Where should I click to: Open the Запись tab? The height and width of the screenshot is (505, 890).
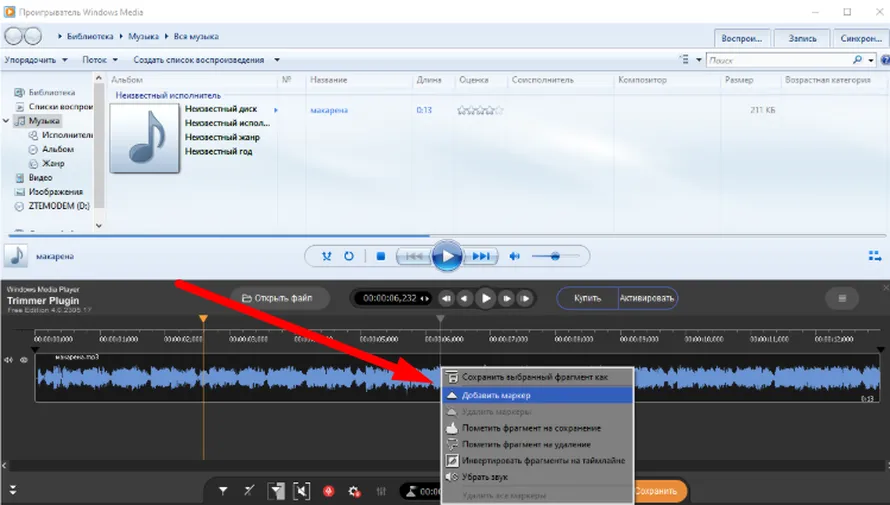(802, 39)
